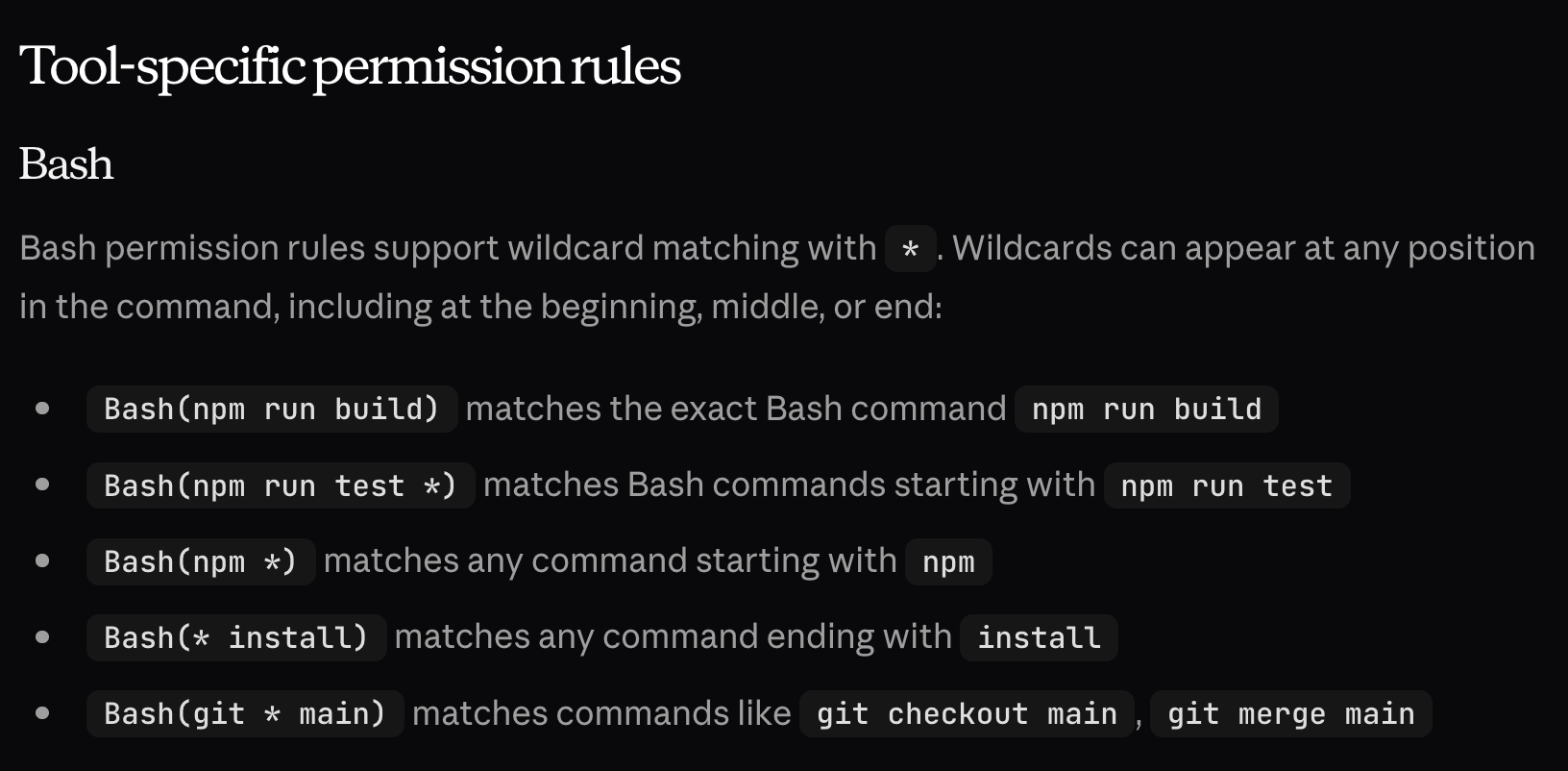The width and height of the screenshot is (1568, 771).
Task: Select the standalone "npm run test" code snippet
Action: point(1226,485)
